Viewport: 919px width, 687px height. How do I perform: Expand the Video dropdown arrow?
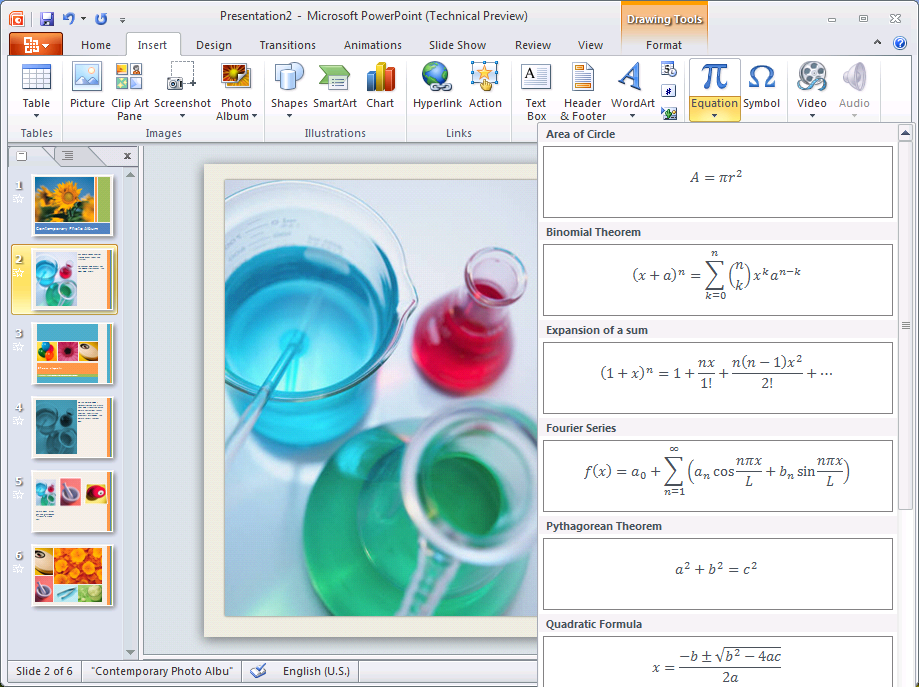click(812, 116)
